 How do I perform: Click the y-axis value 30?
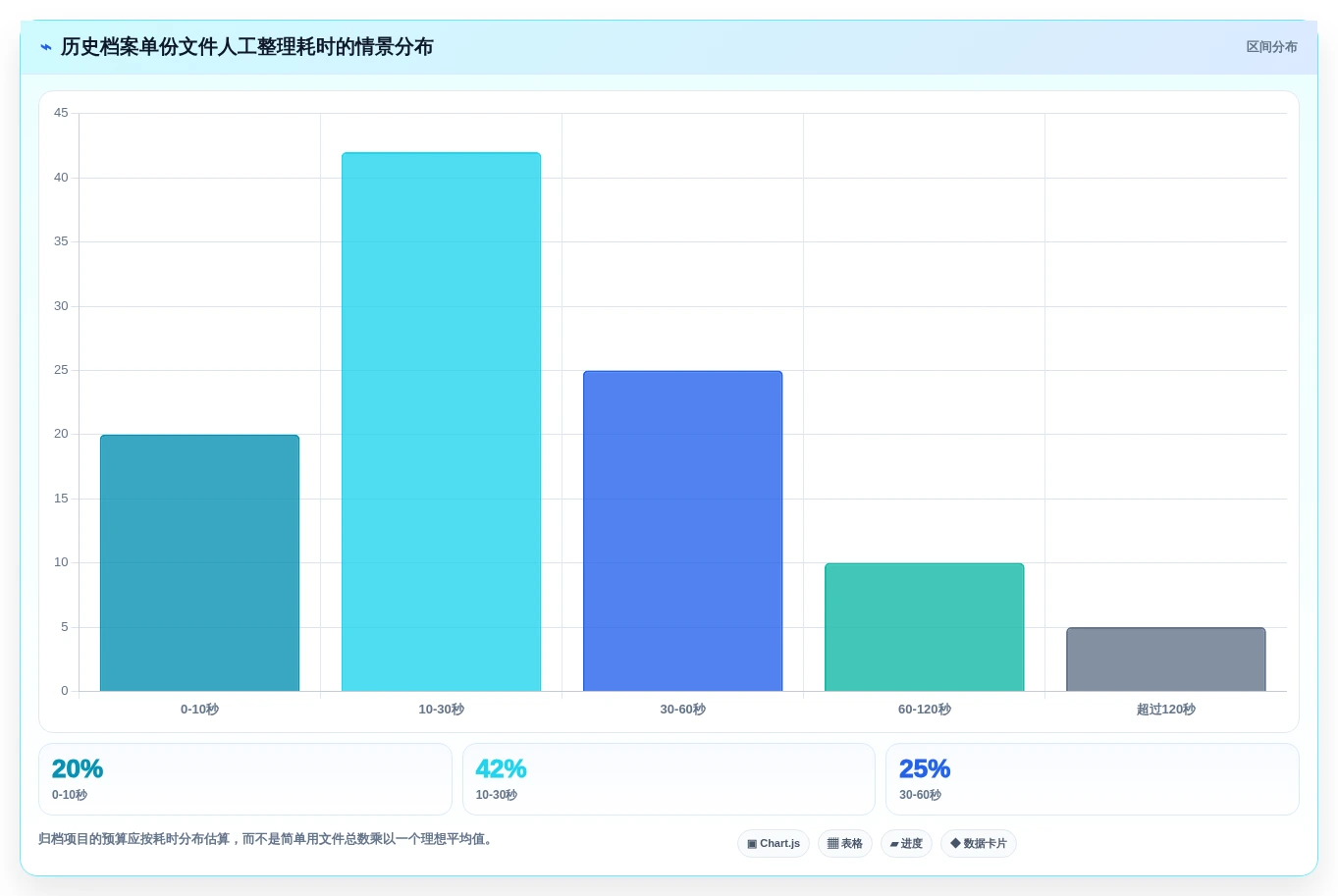pyautogui.click(x=61, y=306)
